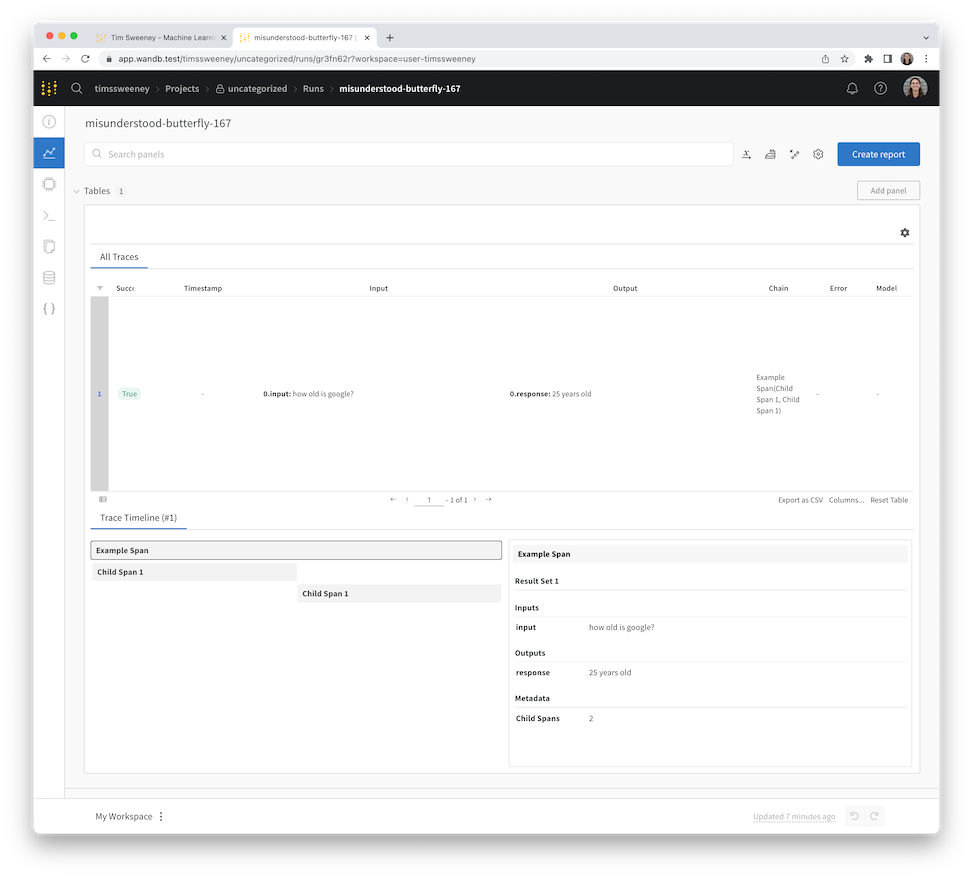The width and height of the screenshot is (973, 878).
Task: Select the All Traces tab
Action: coord(119,257)
